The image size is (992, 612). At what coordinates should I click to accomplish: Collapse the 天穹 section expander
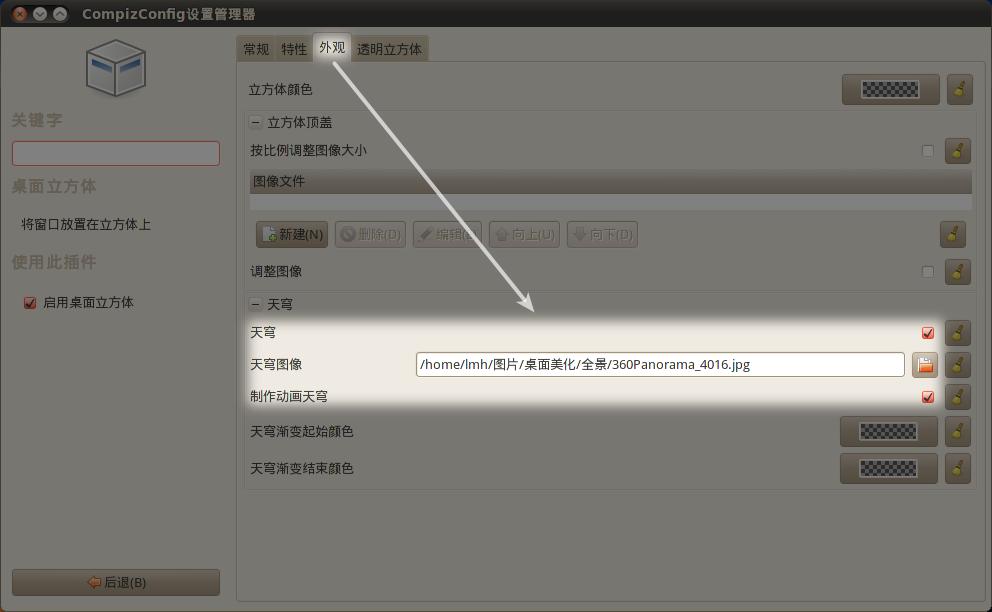click(255, 304)
